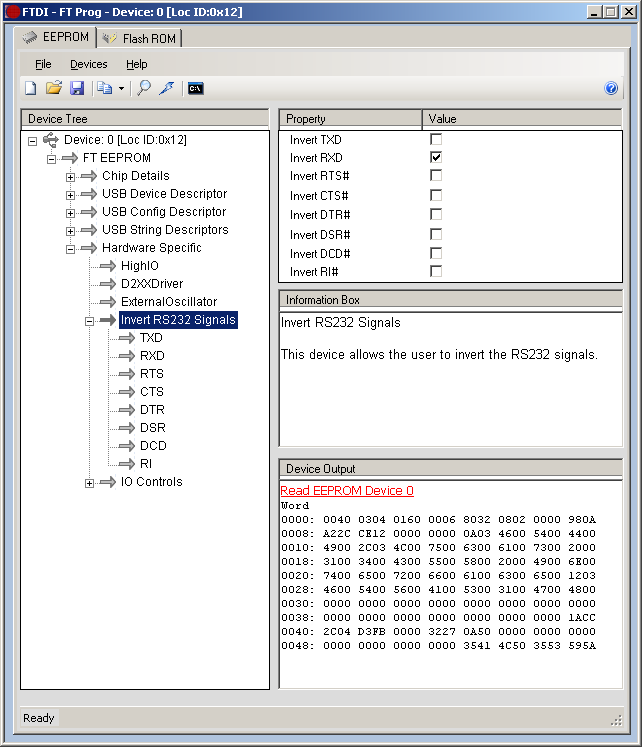Viewport: 642px width, 747px height.
Task: Open the Devices menu
Action: pos(89,64)
